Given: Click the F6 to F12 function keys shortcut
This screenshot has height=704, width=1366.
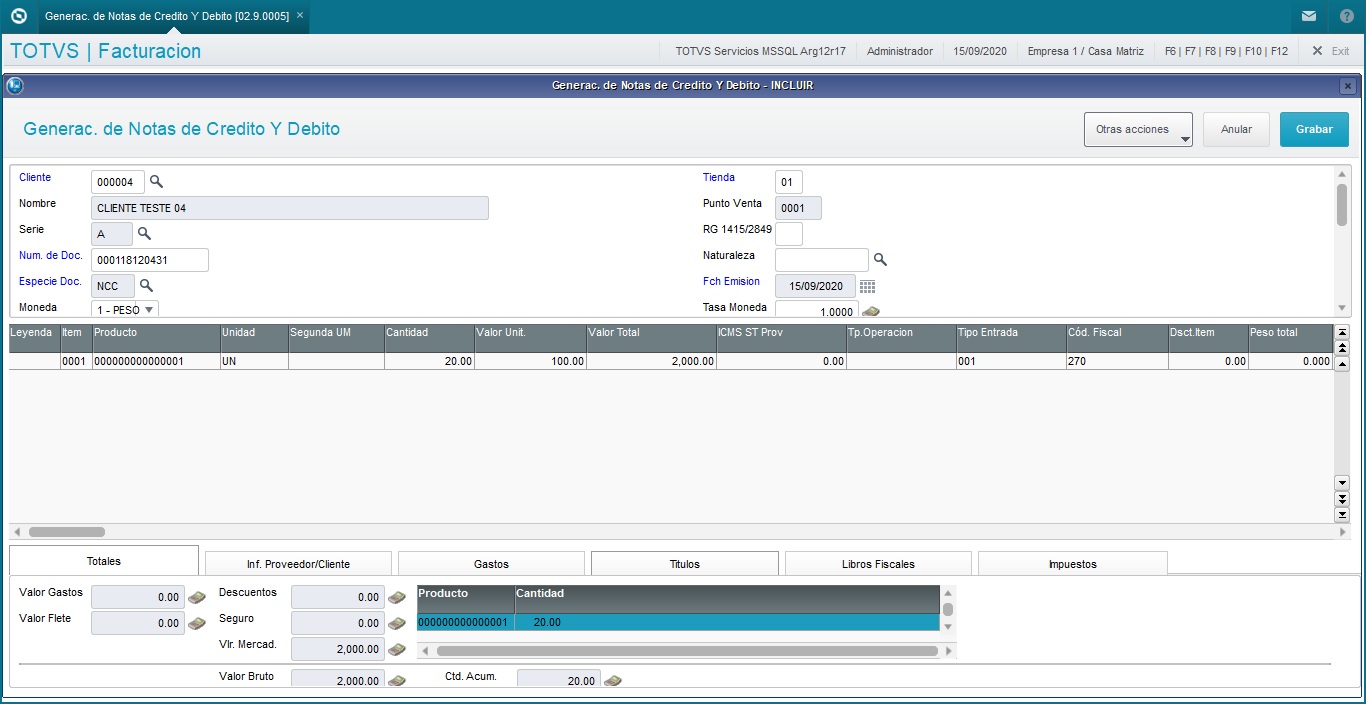Looking at the screenshot, I should [x=1227, y=51].
